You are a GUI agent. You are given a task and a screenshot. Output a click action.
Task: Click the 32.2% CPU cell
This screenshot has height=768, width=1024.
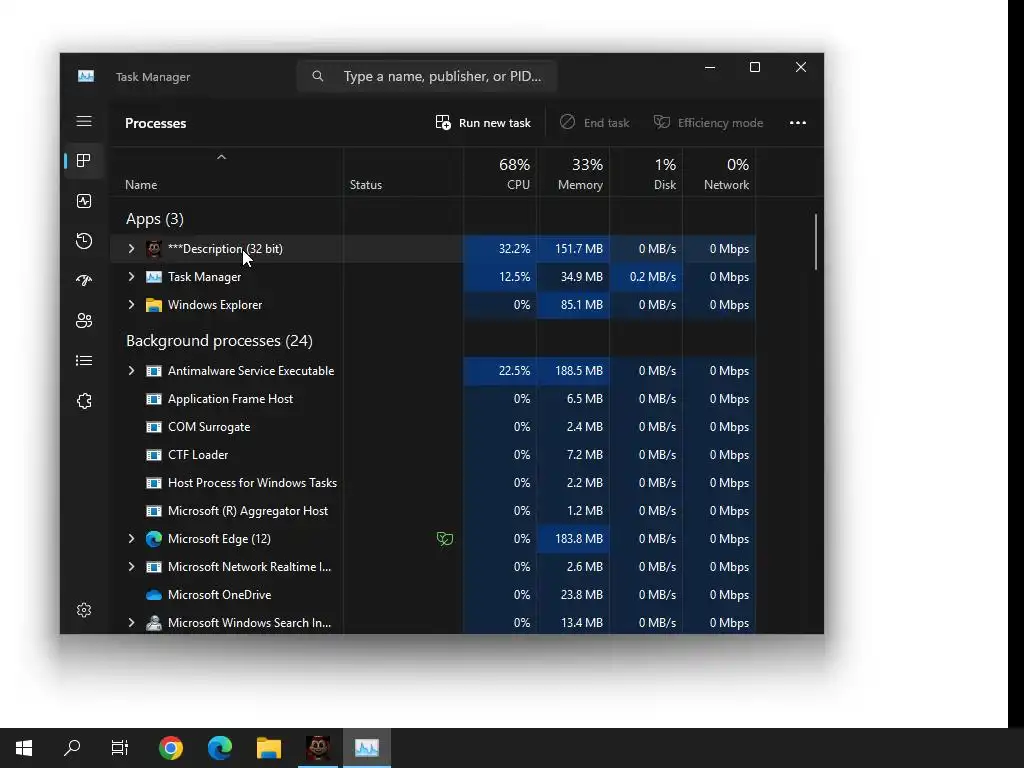pos(500,249)
